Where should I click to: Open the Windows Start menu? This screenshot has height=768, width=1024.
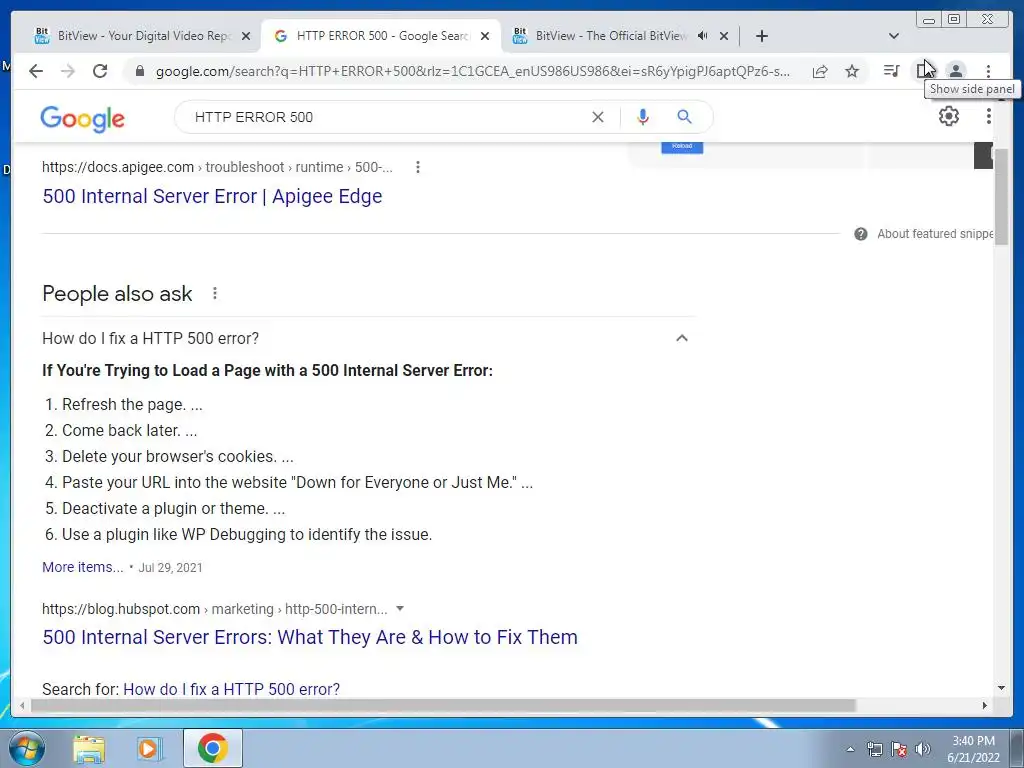pos(26,748)
